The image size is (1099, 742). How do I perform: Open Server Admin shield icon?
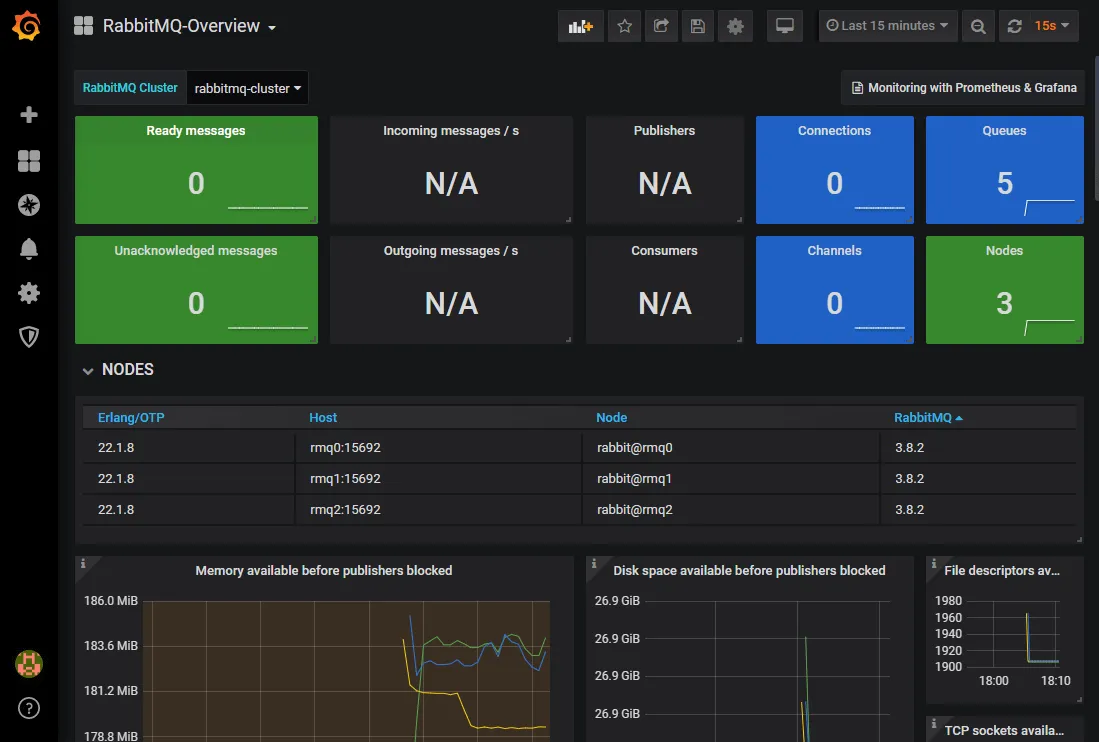pyautogui.click(x=29, y=337)
